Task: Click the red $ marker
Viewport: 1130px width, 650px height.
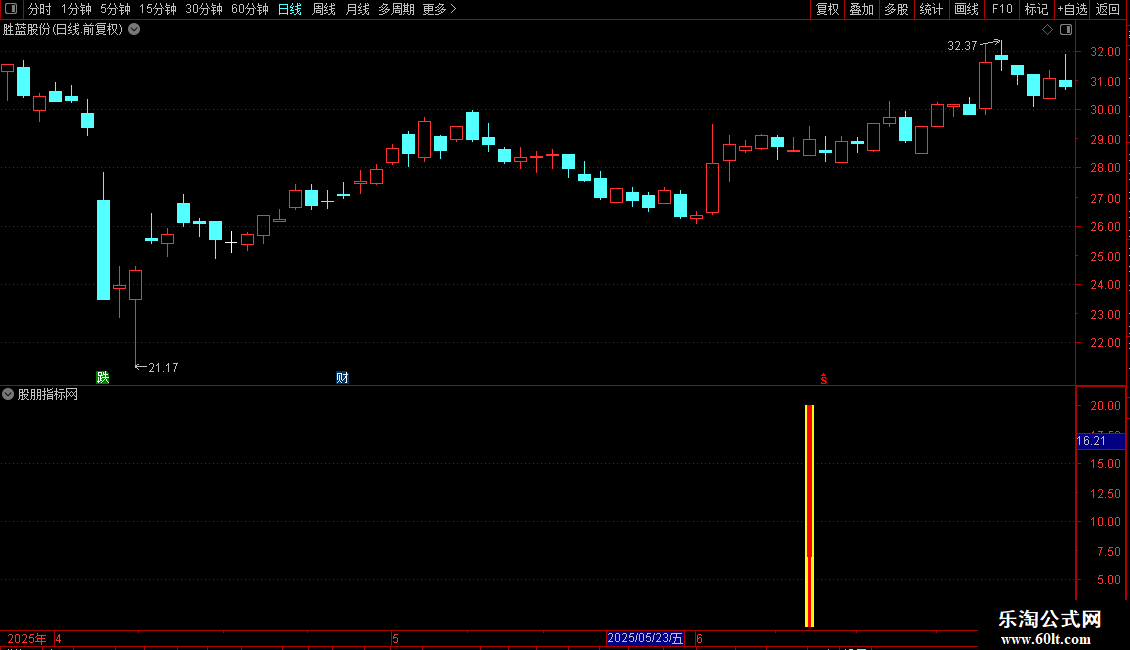Action: click(x=824, y=379)
